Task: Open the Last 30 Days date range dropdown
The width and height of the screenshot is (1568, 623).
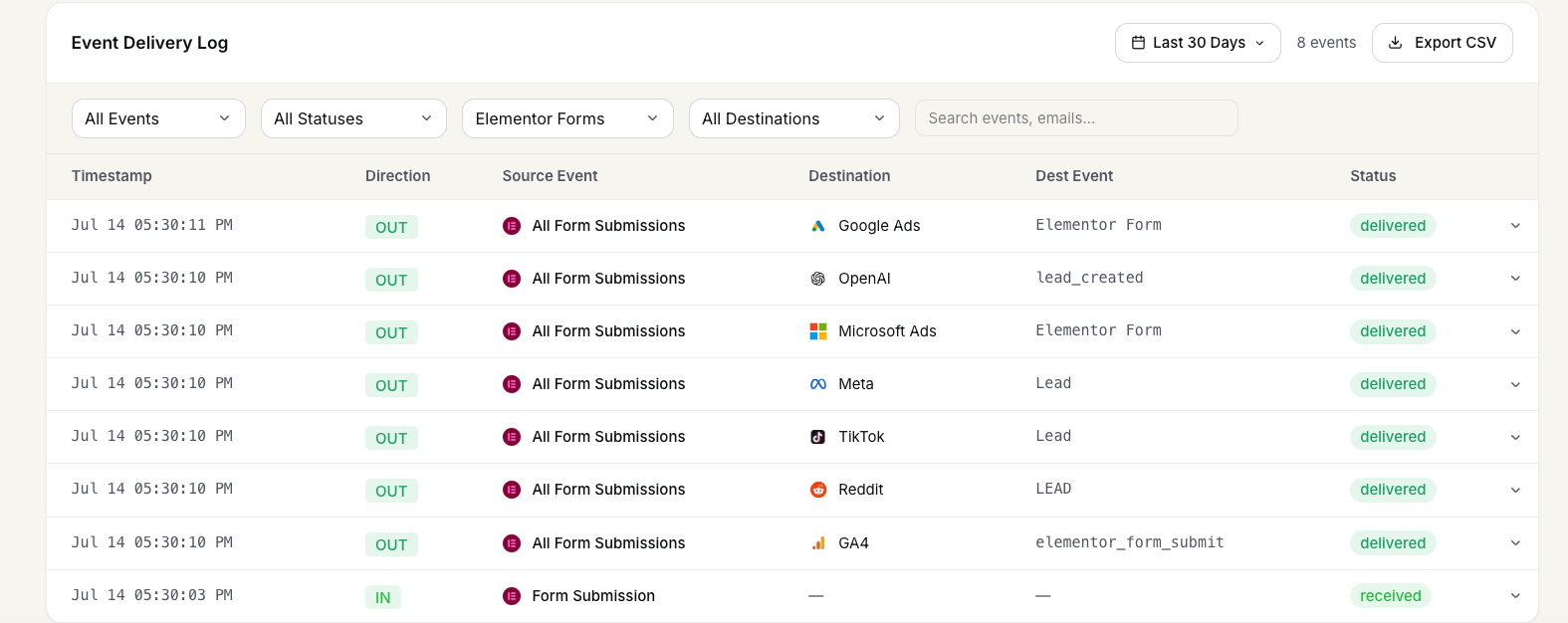Action: [x=1198, y=43]
